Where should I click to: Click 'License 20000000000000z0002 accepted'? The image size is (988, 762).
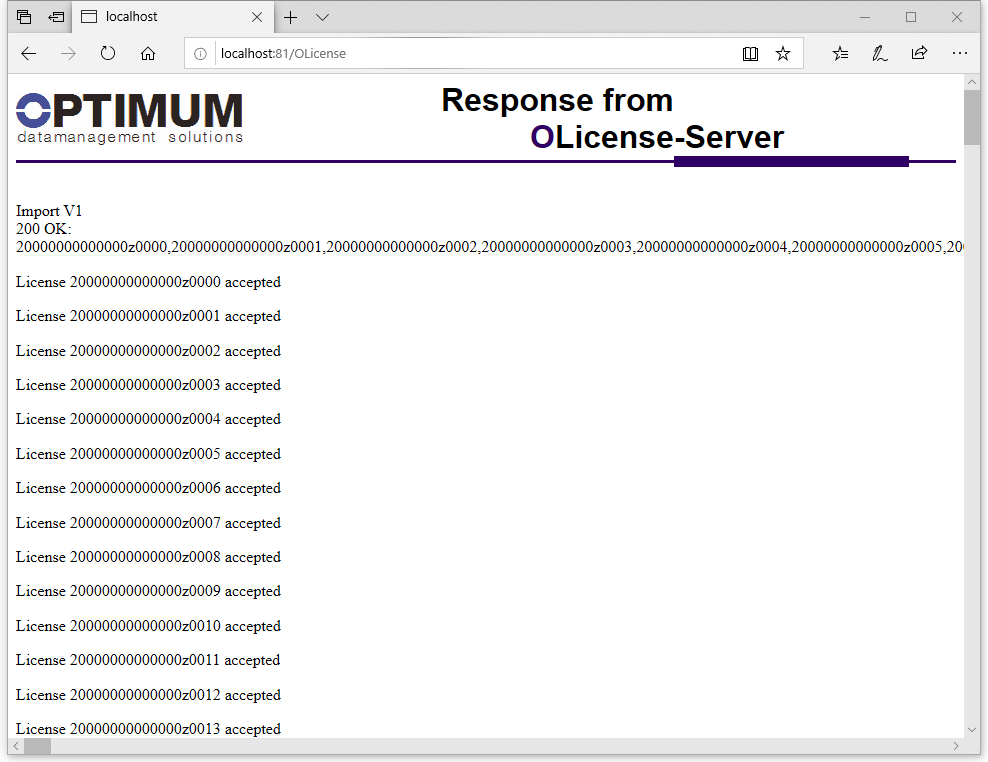pyautogui.click(x=148, y=350)
